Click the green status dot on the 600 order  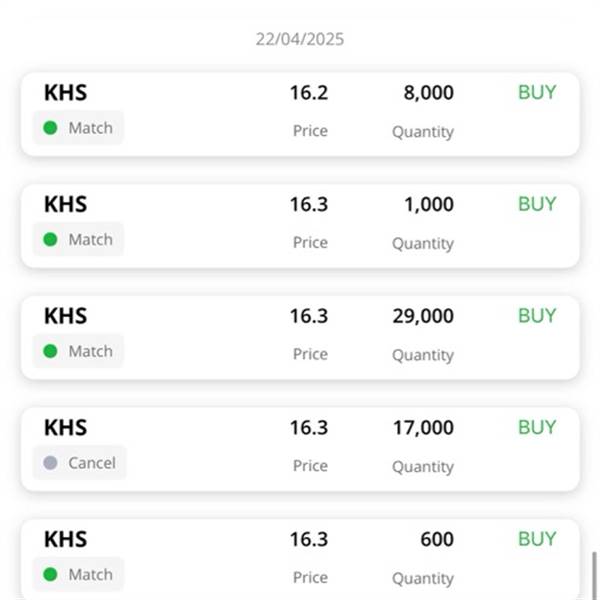pyautogui.click(x=50, y=575)
